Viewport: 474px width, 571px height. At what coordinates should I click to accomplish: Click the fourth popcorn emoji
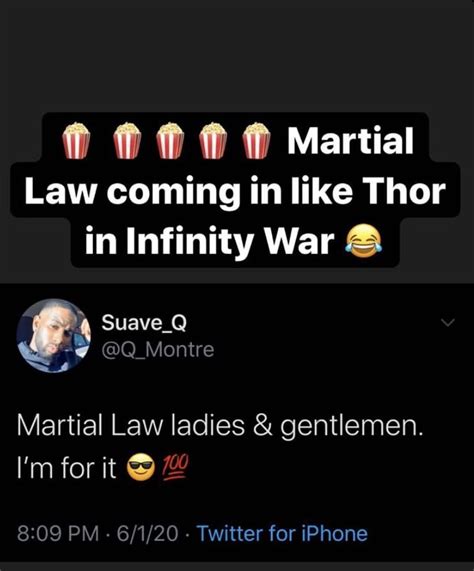(x=213, y=141)
